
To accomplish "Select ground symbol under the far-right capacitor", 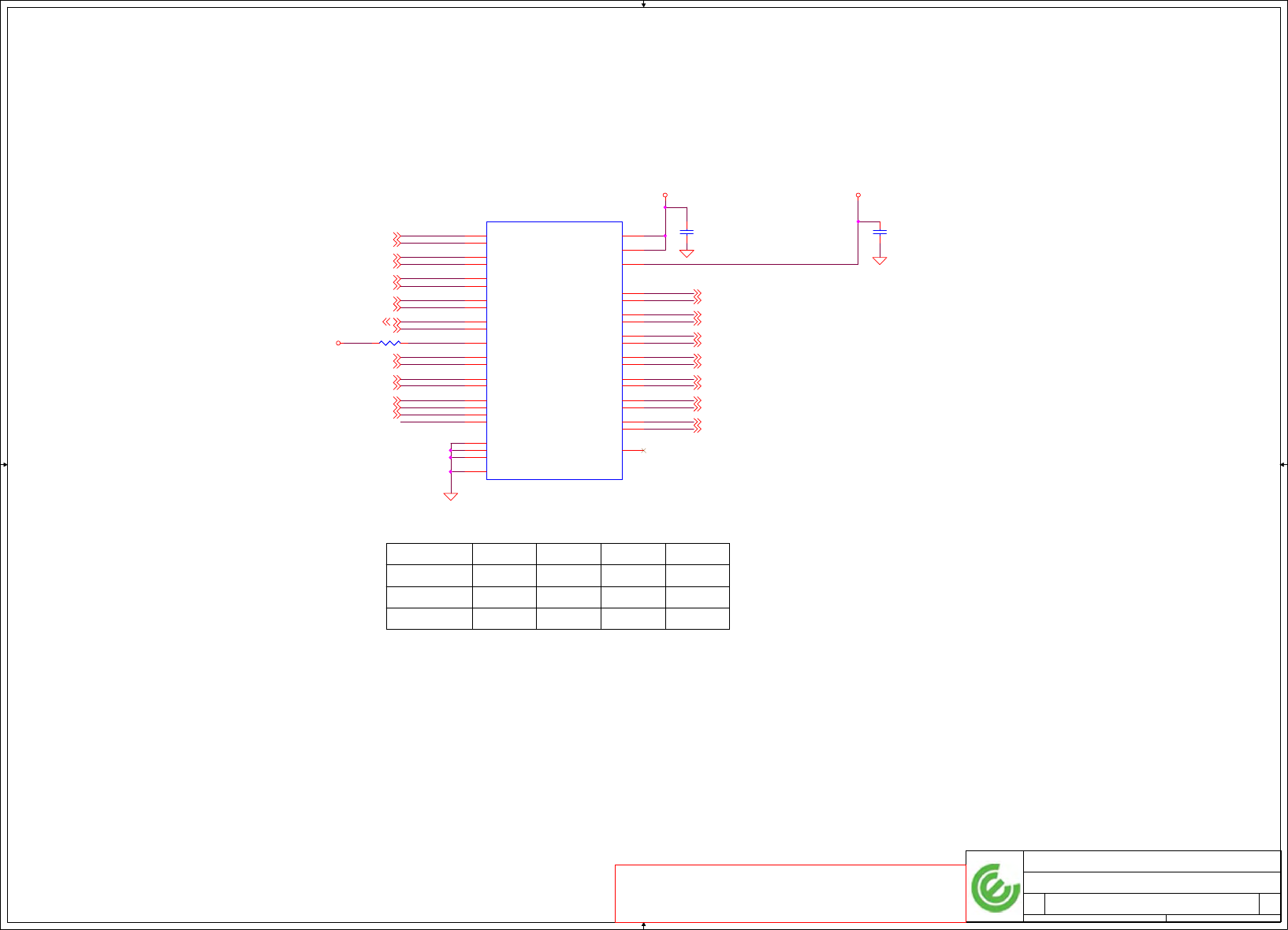I will 880,261.
